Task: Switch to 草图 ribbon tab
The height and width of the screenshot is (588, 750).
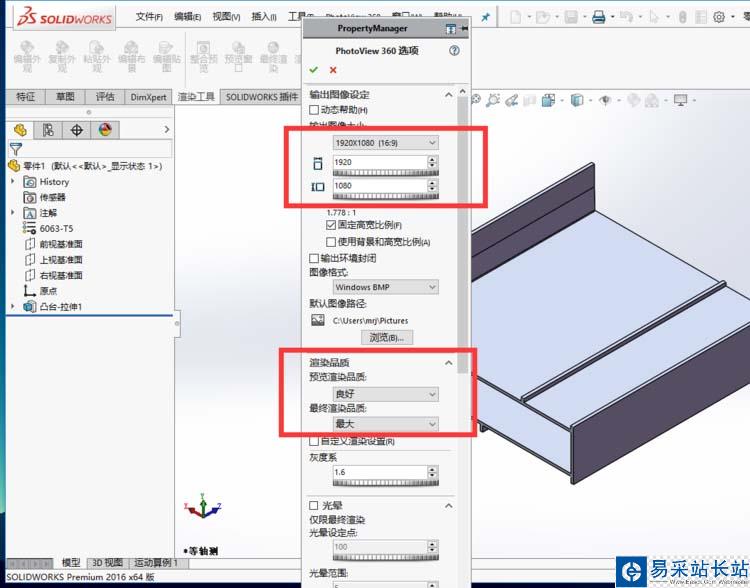Action: click(65, 97)
